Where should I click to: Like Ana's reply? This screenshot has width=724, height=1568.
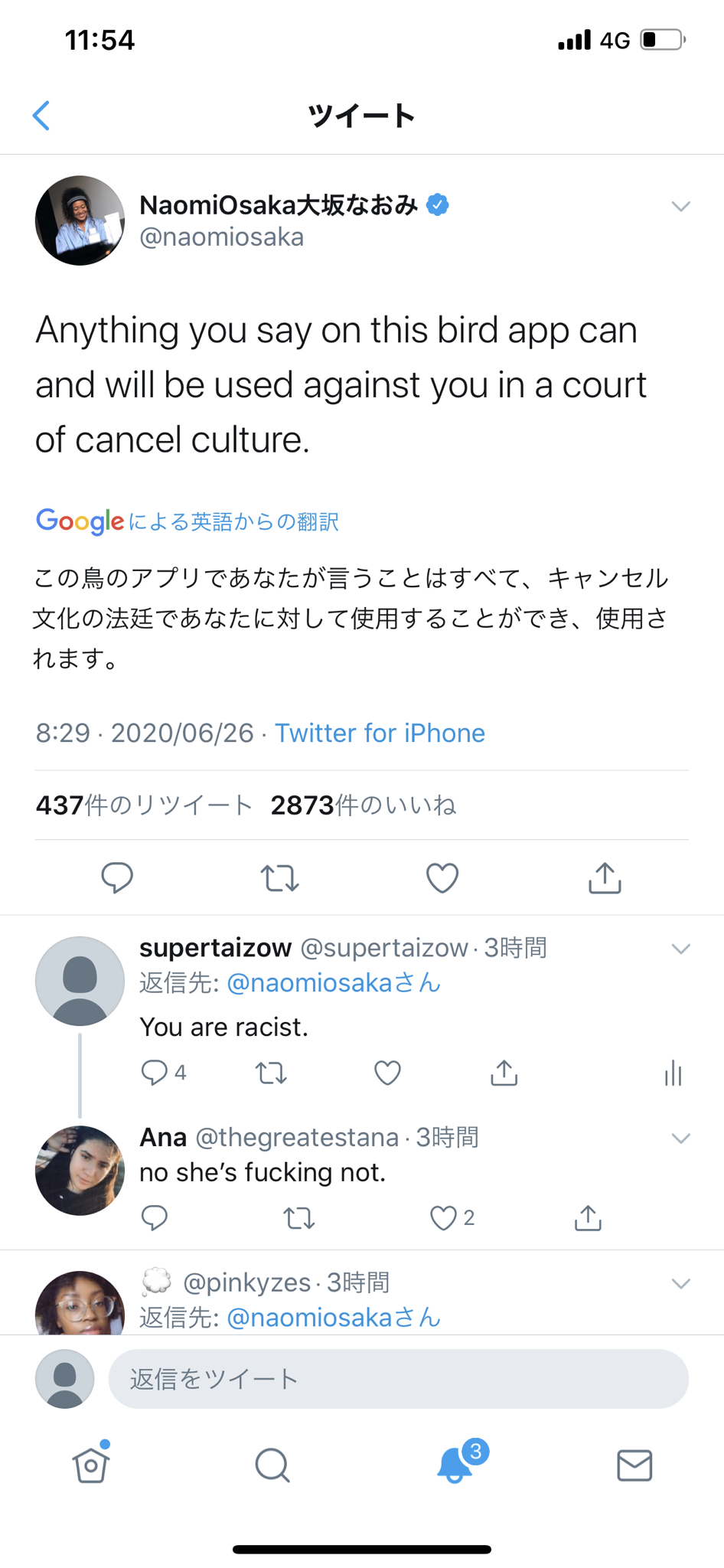443,1217
